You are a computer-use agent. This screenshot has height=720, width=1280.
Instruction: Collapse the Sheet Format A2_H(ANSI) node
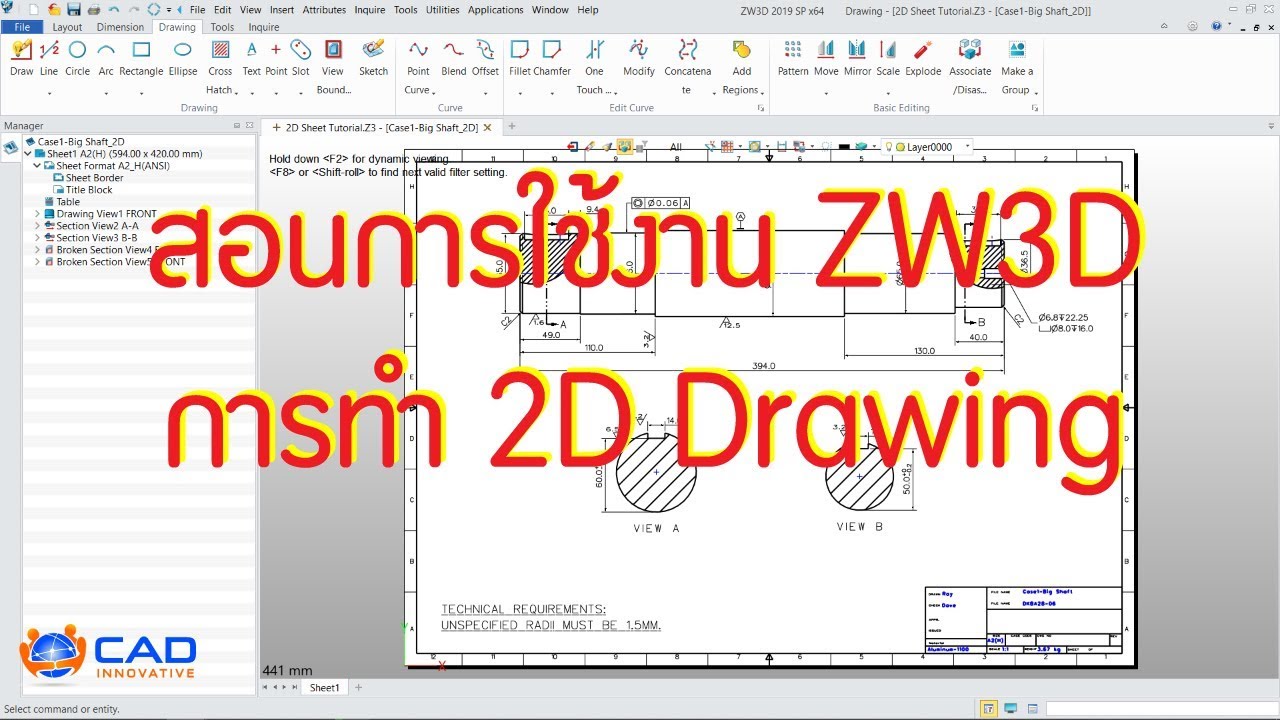tap(37, 166)
